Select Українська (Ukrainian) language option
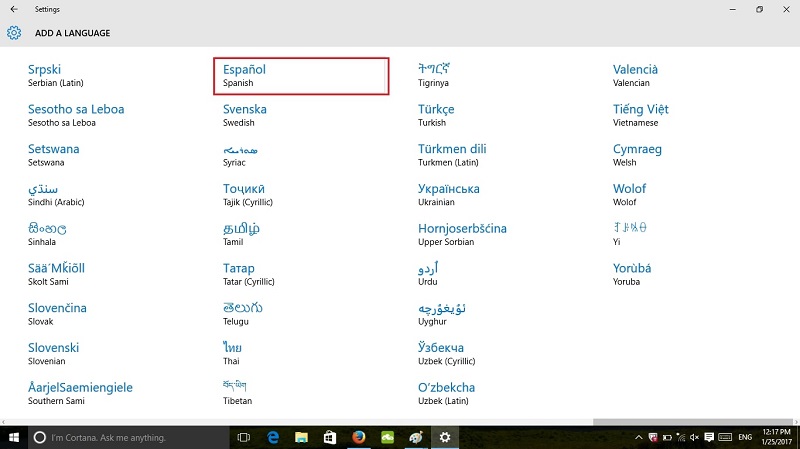This screenshot has width=800, height=449. click(449, 194)
